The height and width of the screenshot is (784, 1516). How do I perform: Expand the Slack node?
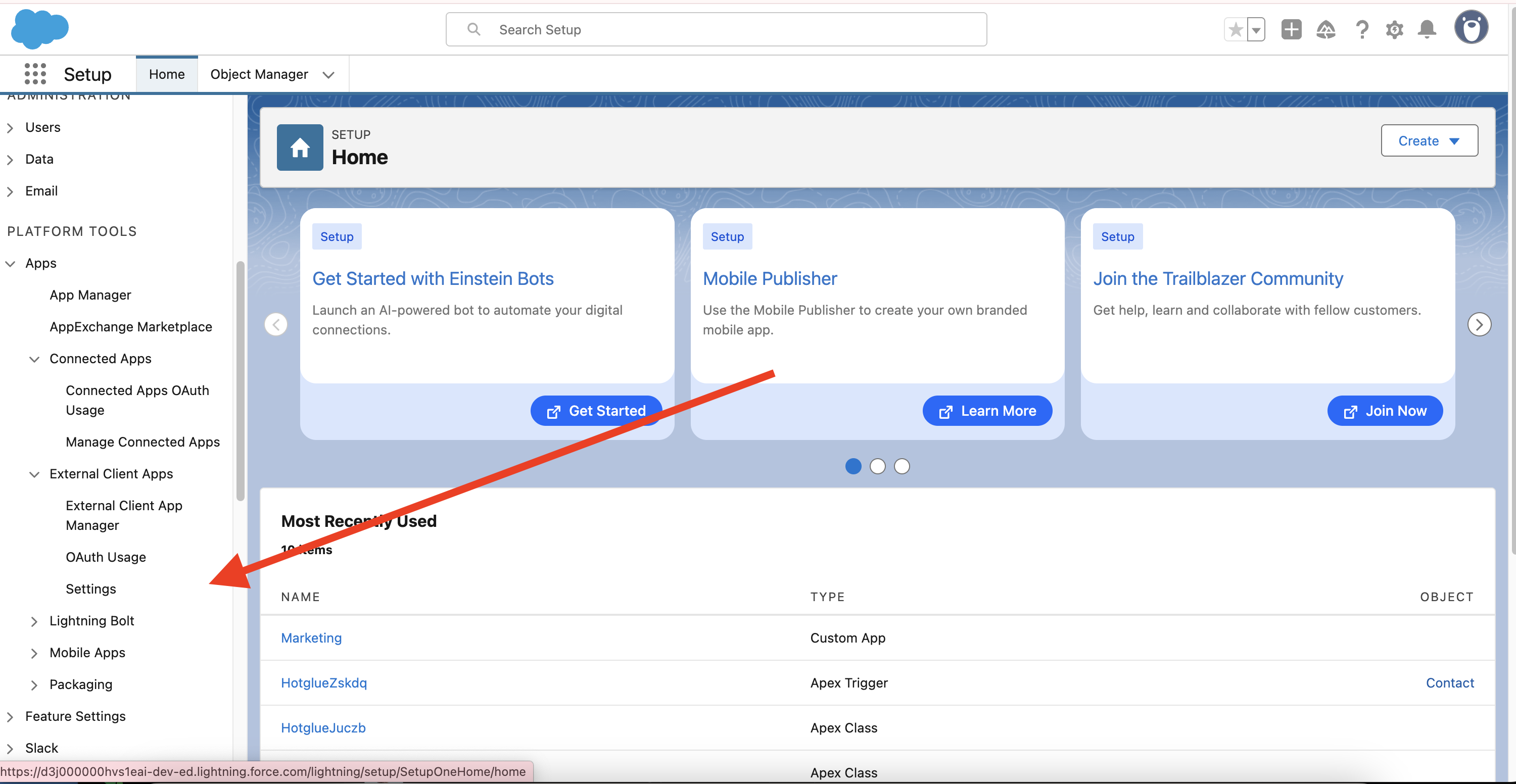click(x=10, y=748)
